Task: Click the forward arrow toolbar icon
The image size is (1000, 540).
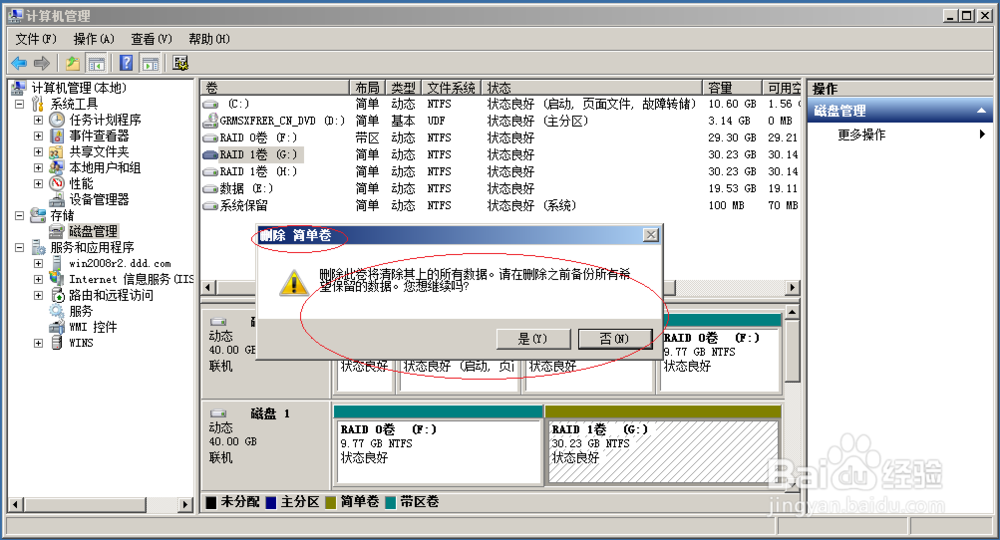Action: [42, 63]
